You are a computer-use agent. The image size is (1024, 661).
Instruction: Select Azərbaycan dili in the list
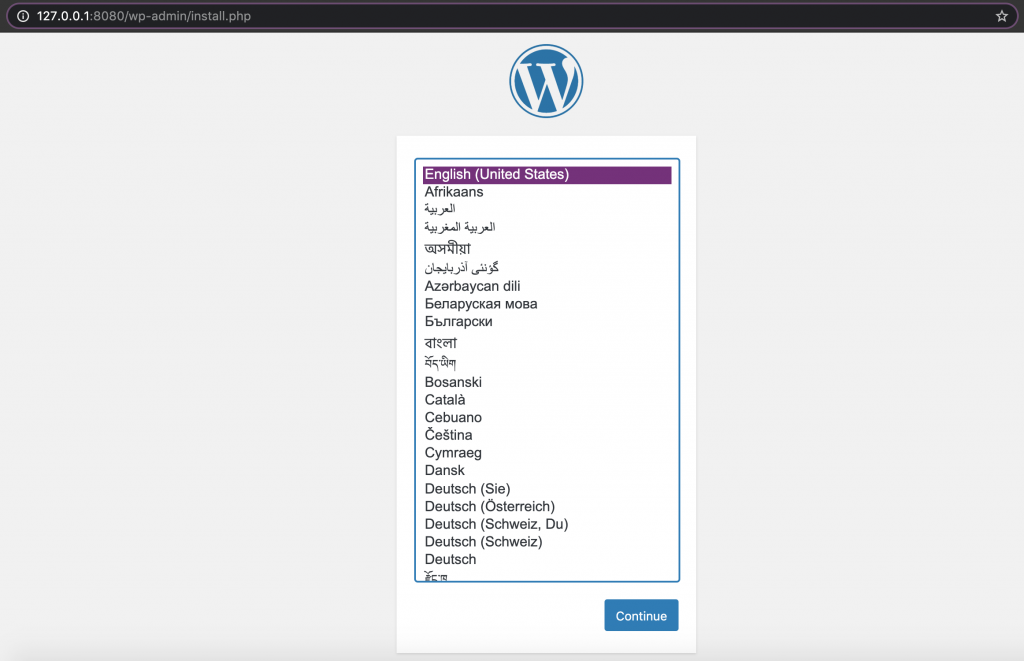pyautogui.click(x=472, y=286)
